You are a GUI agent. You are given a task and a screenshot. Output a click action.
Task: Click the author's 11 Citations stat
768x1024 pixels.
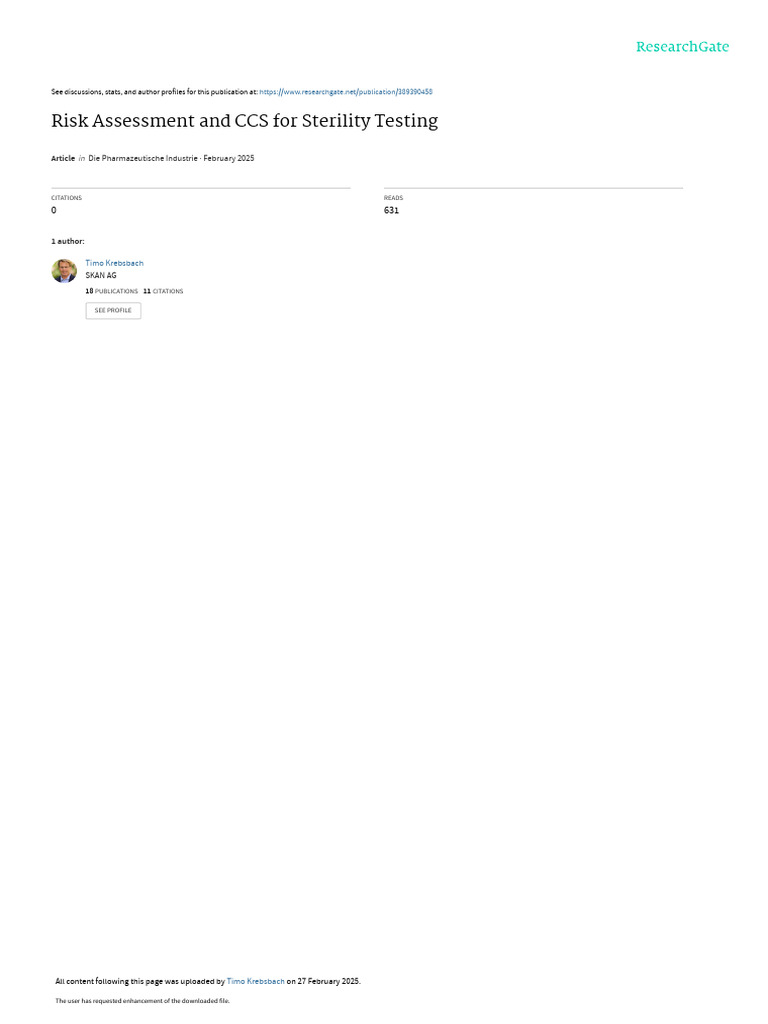pos(163,291)
